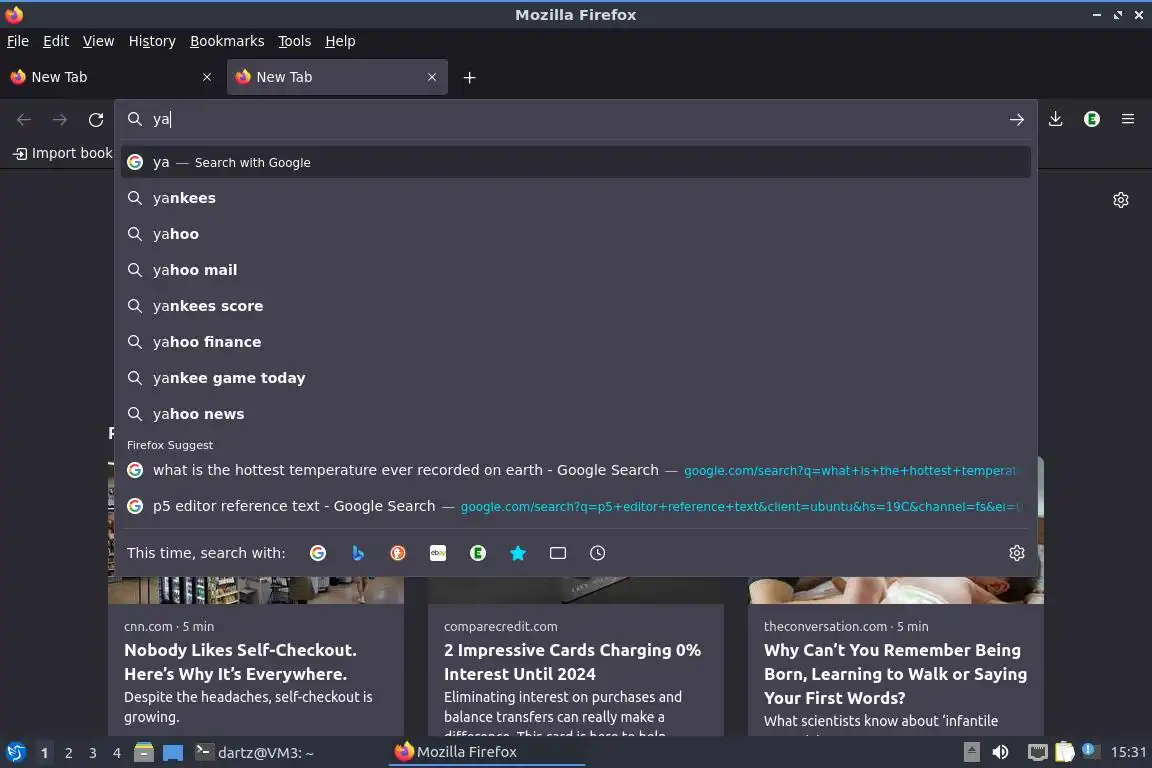
Task: Click the reload page button
Action: click(x=96, y=120)
